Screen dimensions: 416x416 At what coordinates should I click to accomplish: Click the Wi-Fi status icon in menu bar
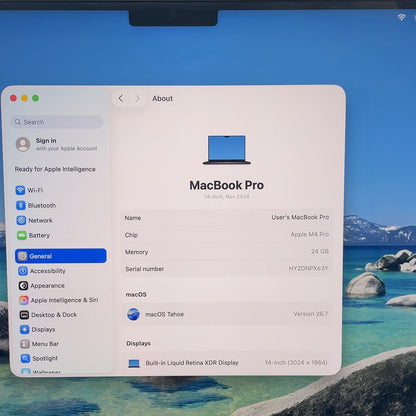click(402, 17)
